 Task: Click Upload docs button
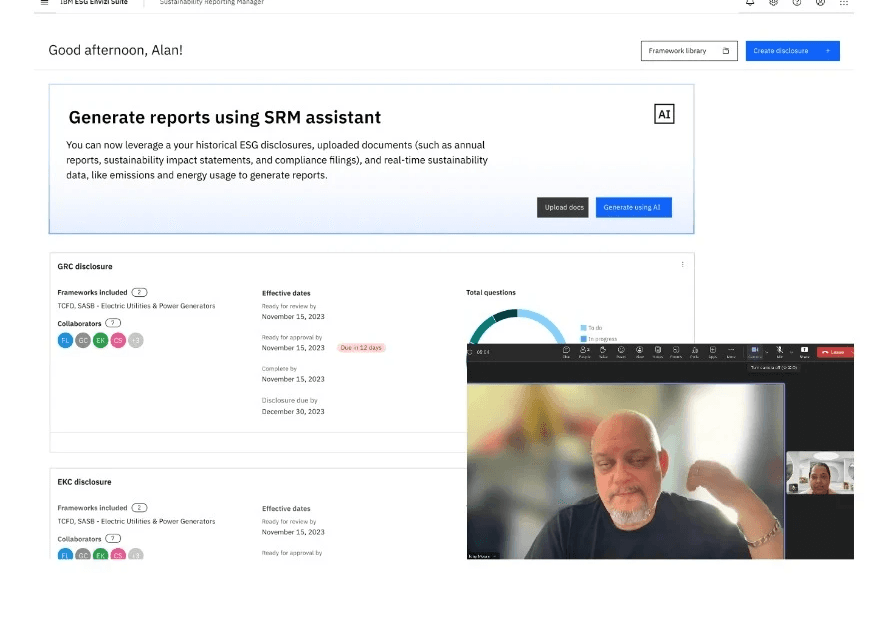pyautogui.click(x=562, y=207)
